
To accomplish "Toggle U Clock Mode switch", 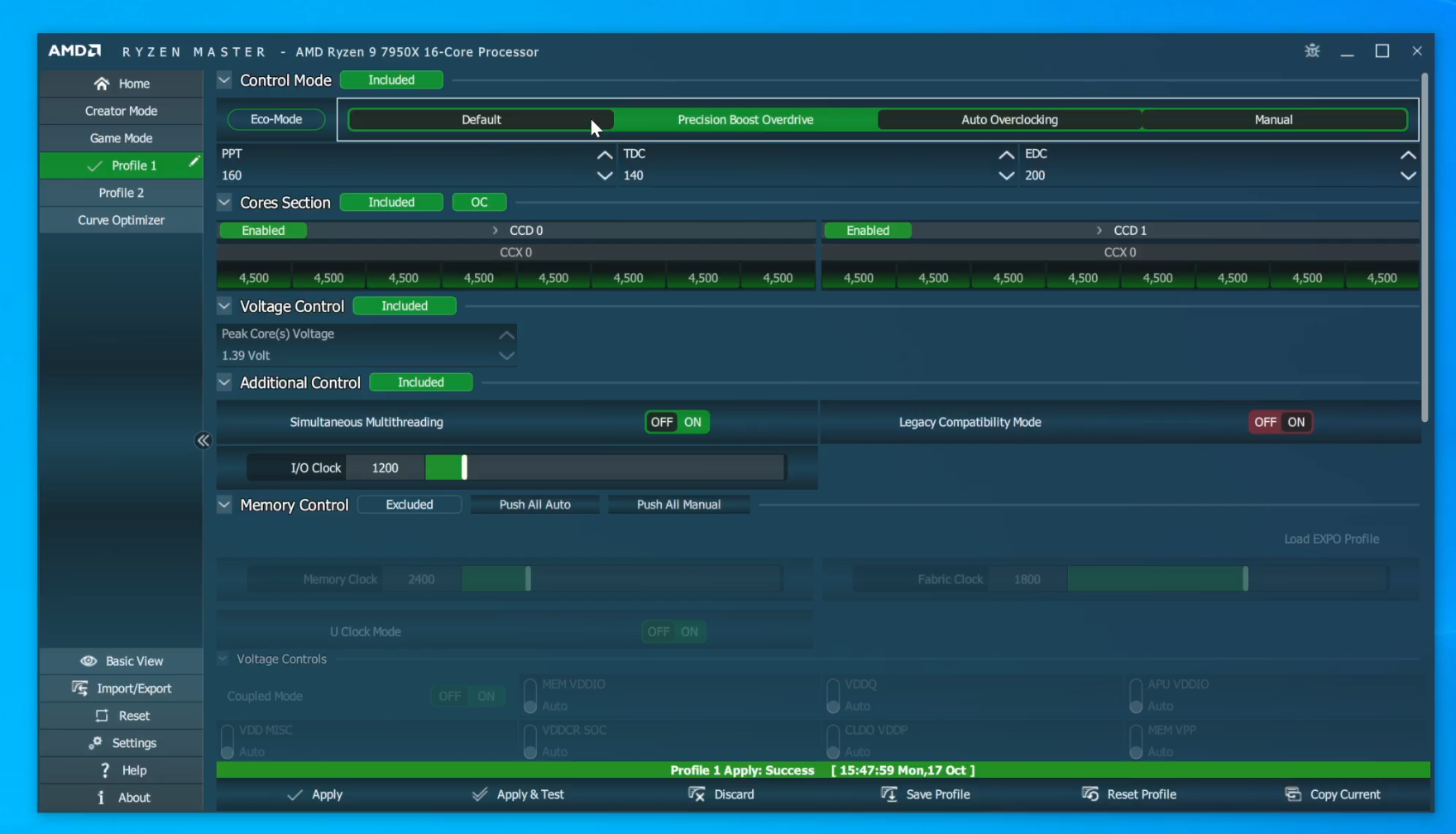I will pos(673,631).
